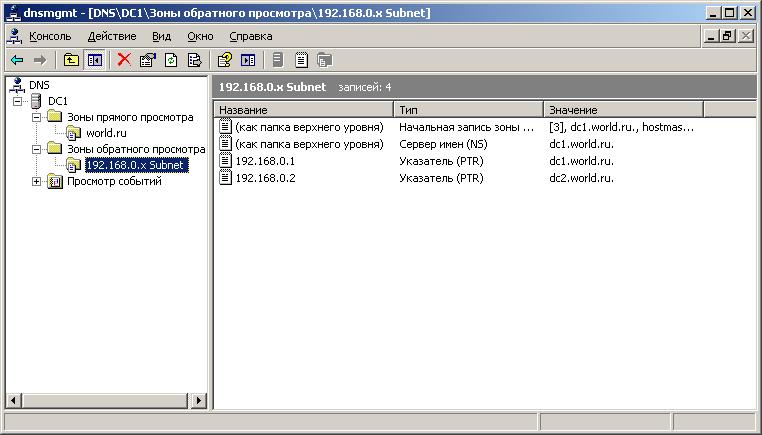The image size is (762, 435).
Task: Select the 192.168.0.1 record name
Action: (x=265, y=161)
